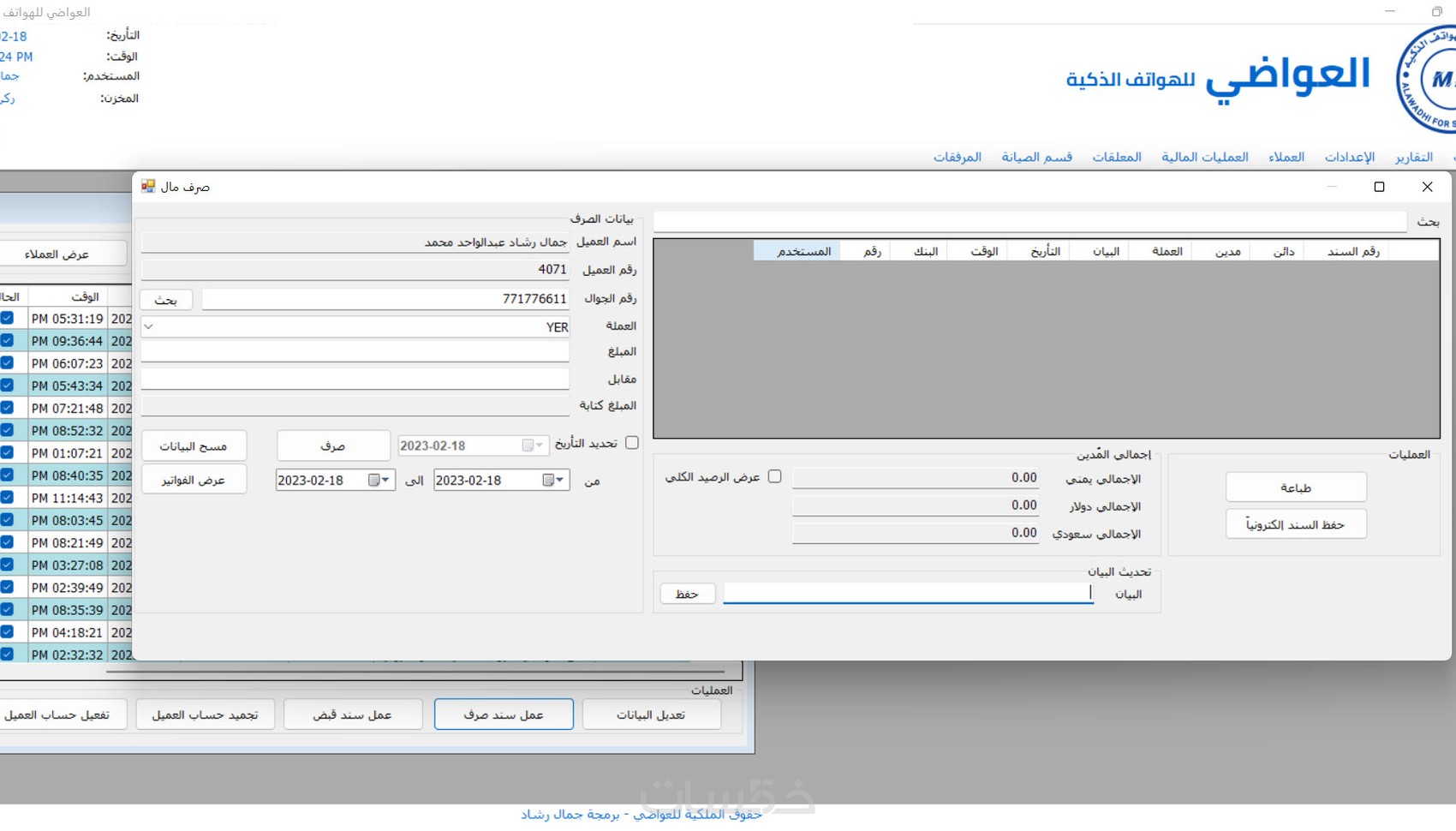This screenshot has width=1456, height=831.
Task: Click the مسح البيانات button
Action: pos(194,445)
